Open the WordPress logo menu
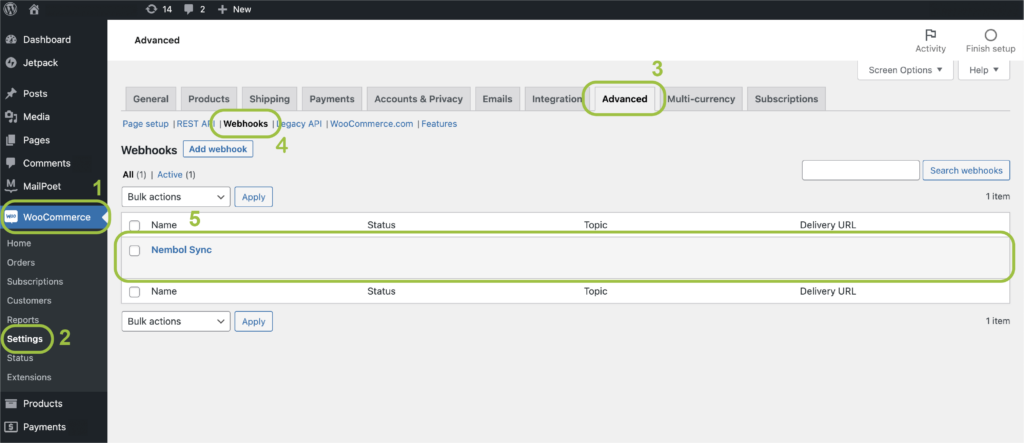Viewport: 1024px width, 443px height. pyautogui.click(x=10, y=9)
